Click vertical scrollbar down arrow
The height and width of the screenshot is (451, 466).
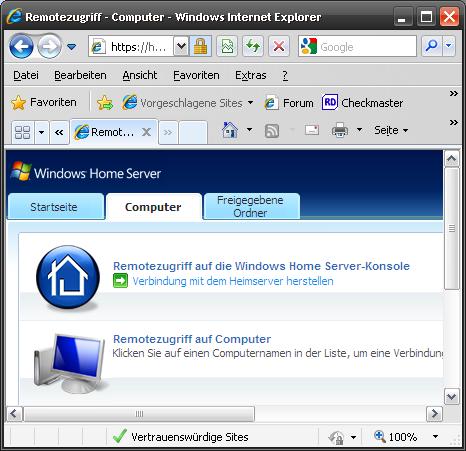pos(452,396)
